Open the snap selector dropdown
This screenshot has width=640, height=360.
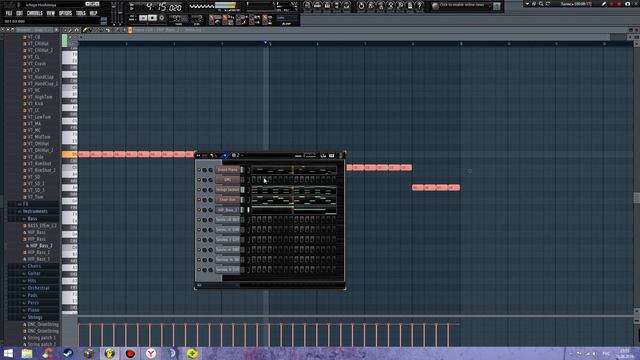(x=287, y=18)
